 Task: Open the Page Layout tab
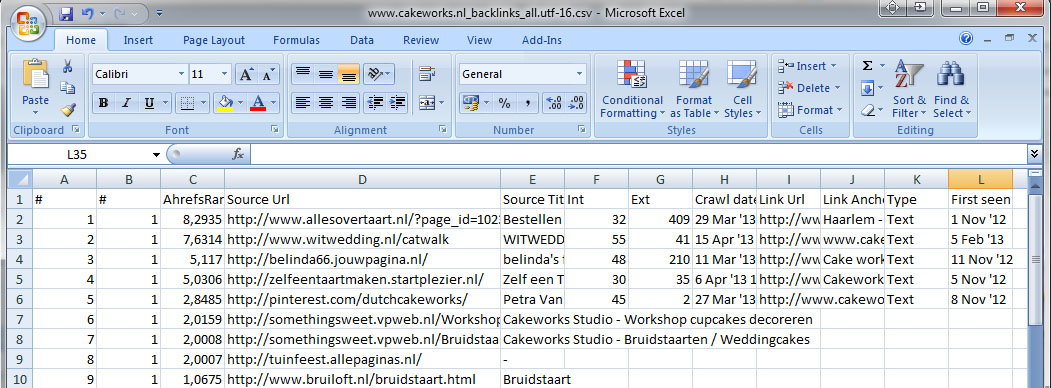click(x=214, y=40)
